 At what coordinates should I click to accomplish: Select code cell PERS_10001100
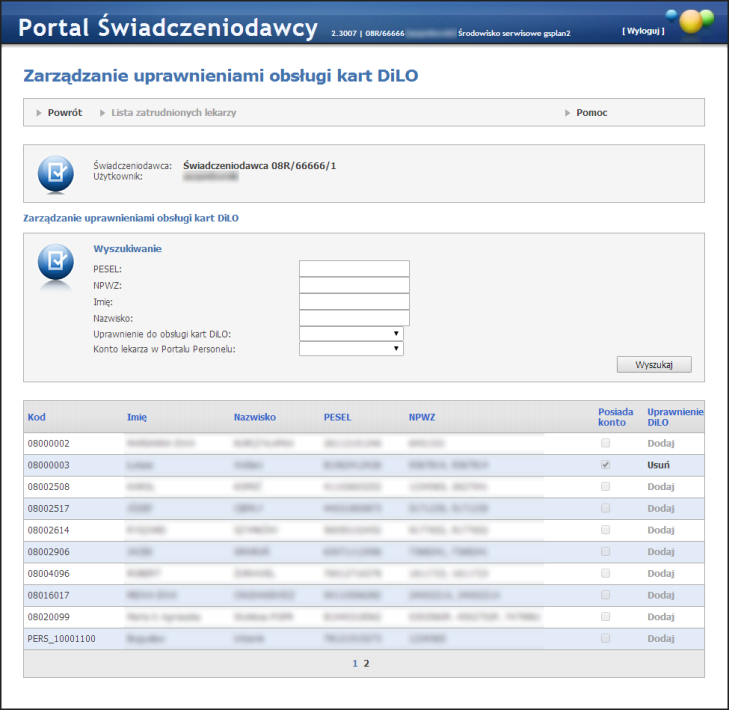[x=61, y=638]
